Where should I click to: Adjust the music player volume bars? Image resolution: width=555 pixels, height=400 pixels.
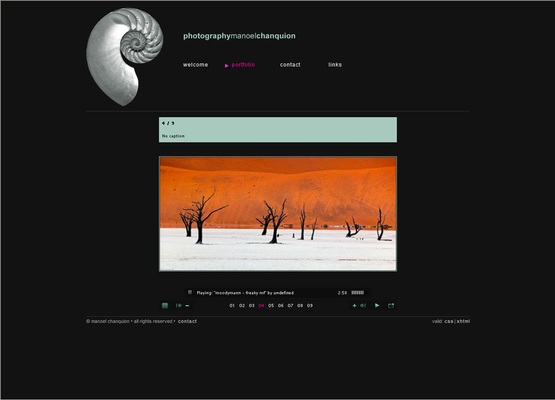point(357,293)
